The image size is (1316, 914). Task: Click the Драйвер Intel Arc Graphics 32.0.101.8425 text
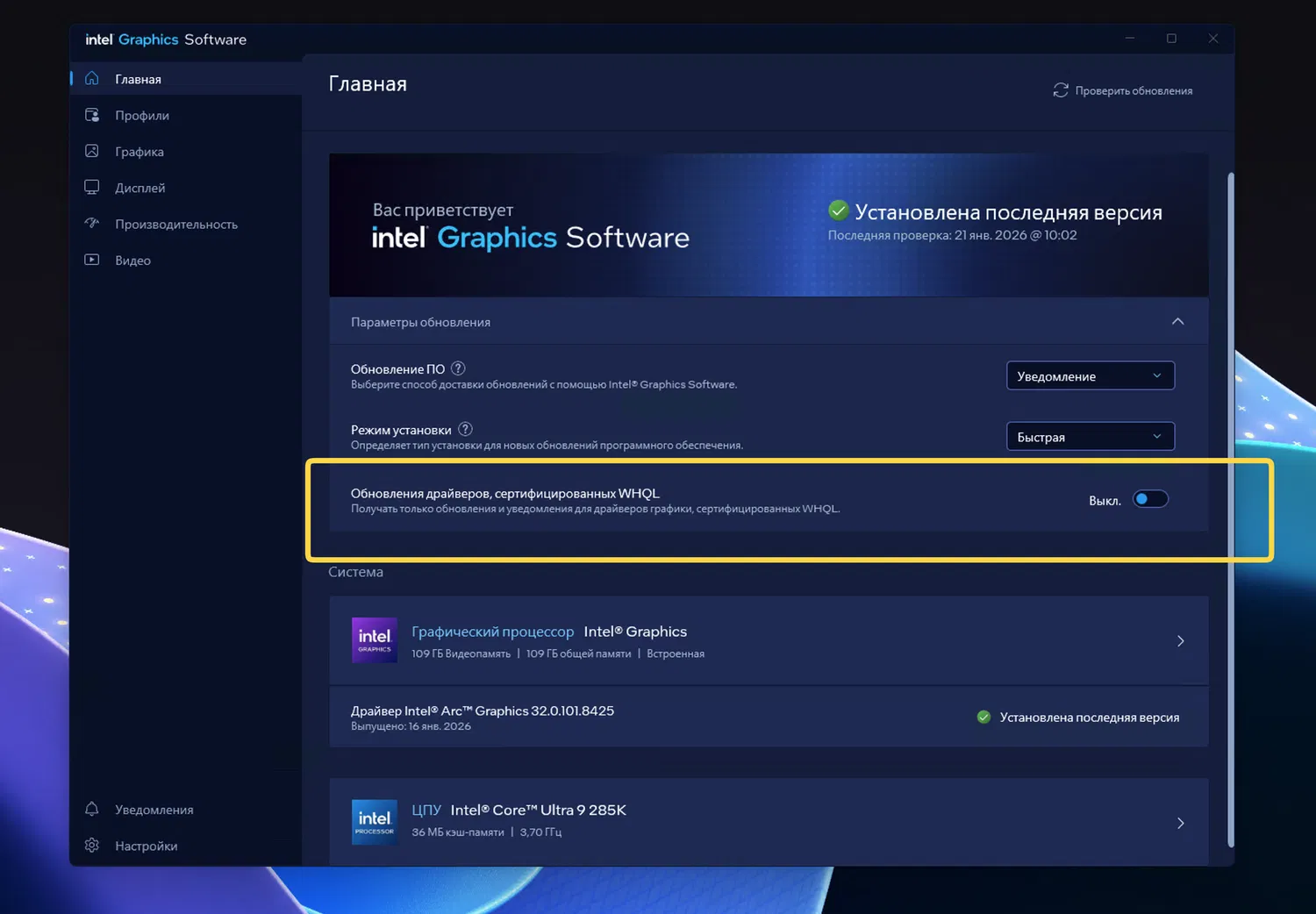tap(483, 710)
